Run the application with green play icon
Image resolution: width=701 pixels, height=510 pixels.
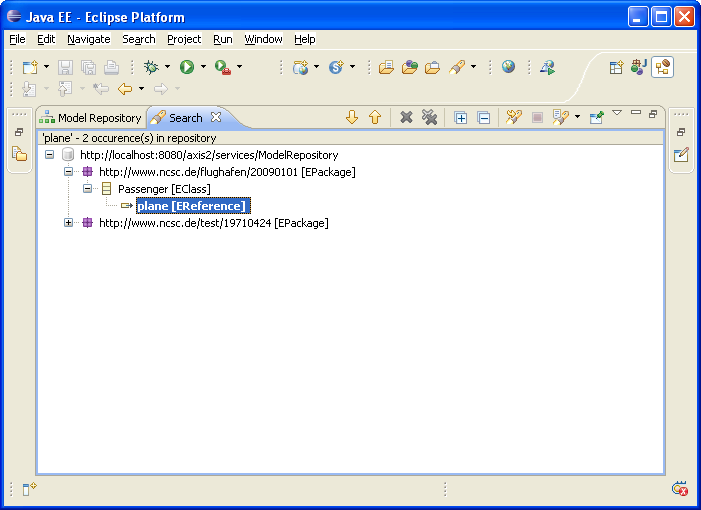[x=187, y=67]
